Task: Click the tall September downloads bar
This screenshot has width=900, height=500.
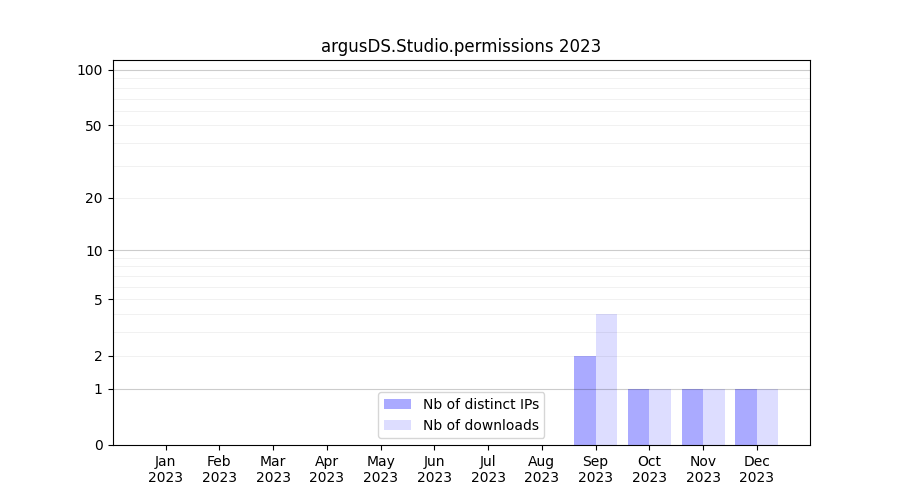Action: pos(606,379)
